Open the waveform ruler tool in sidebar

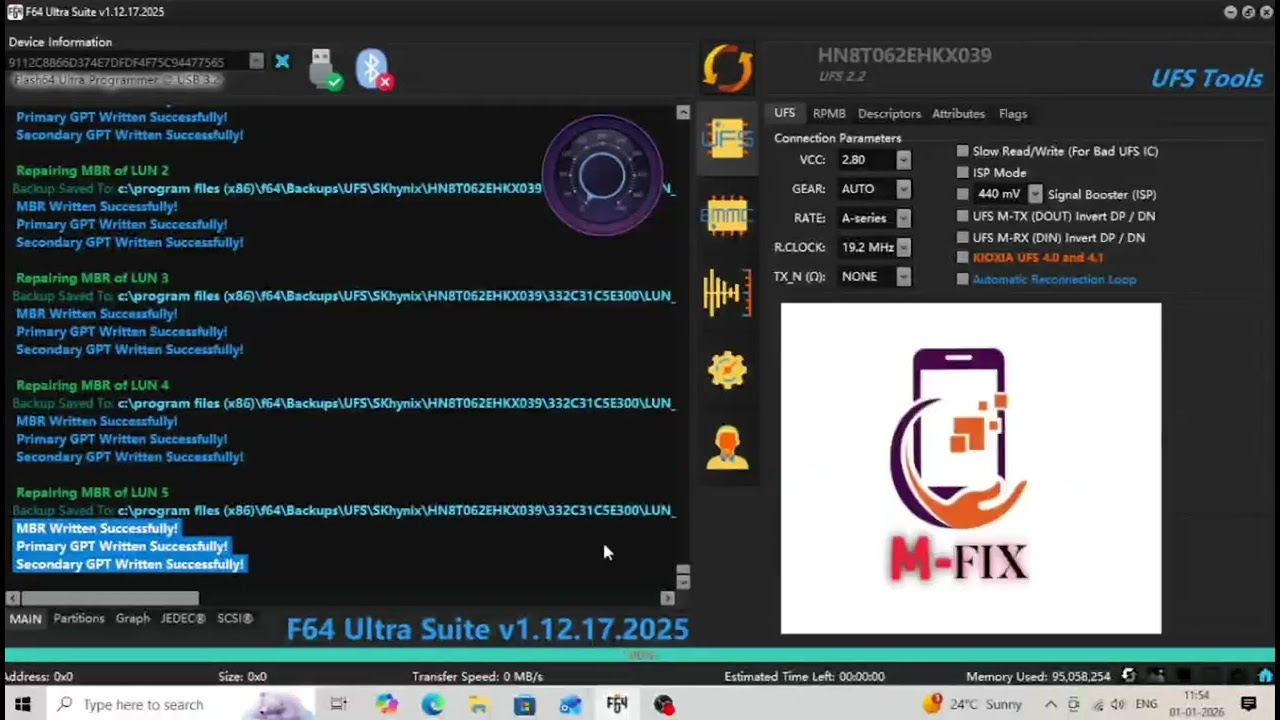click(727, 293)
